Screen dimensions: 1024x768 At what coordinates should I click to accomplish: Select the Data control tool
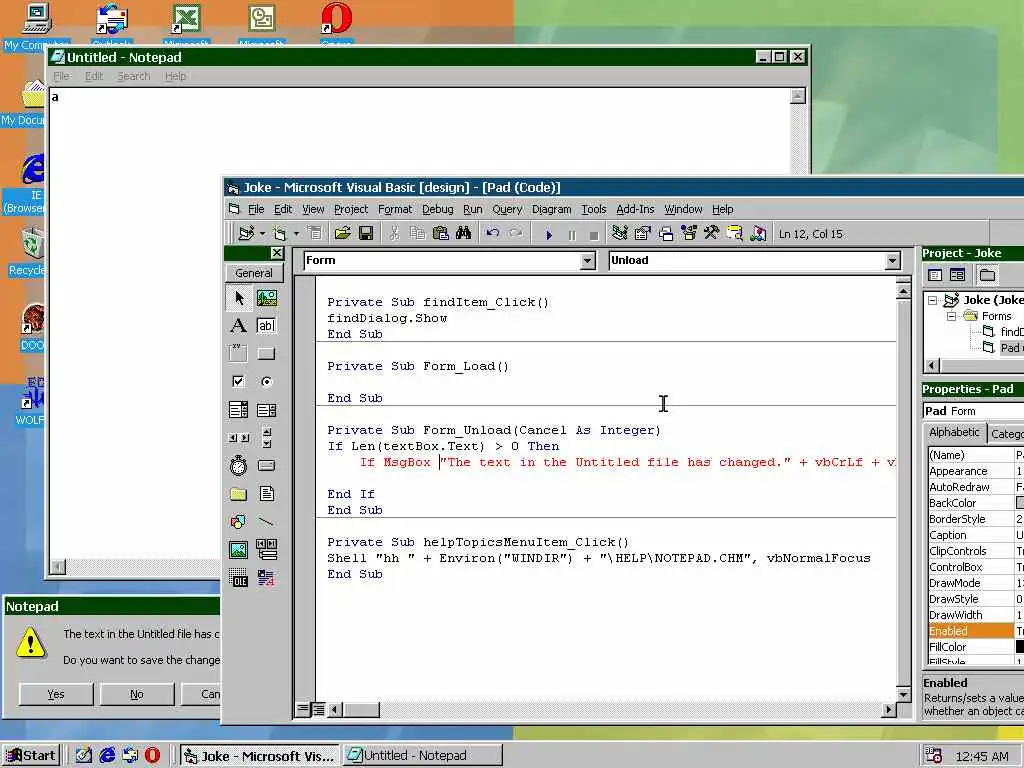(x=266, y=550)
